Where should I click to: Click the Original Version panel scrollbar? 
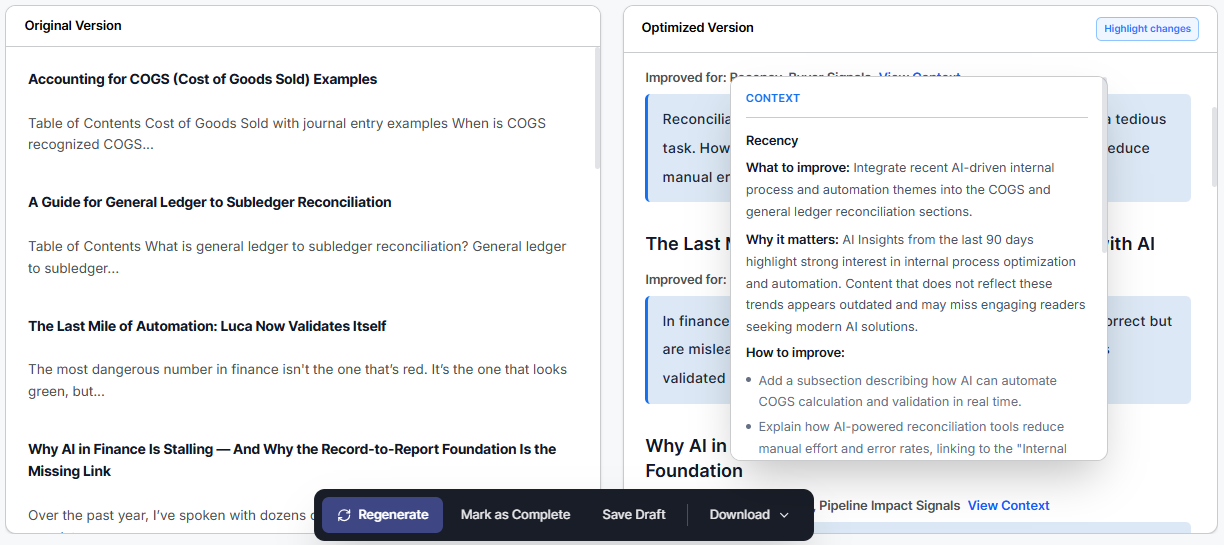click(x=597, y=108)
